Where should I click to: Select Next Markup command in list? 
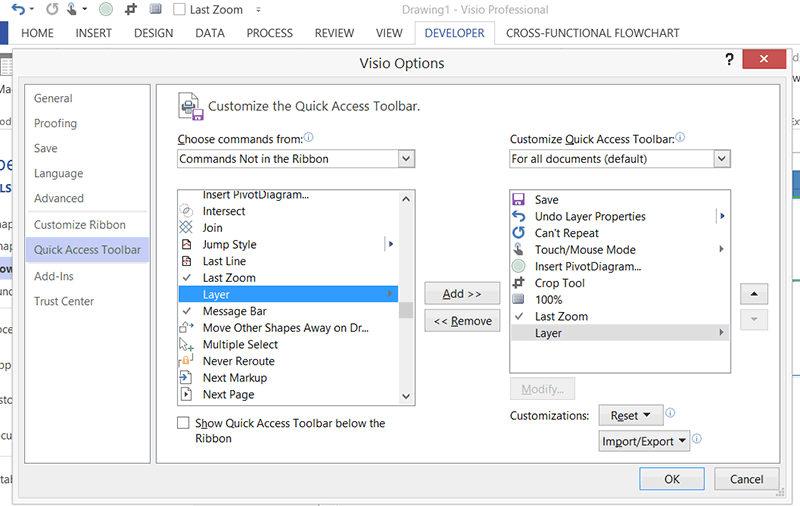pos(288,378)
